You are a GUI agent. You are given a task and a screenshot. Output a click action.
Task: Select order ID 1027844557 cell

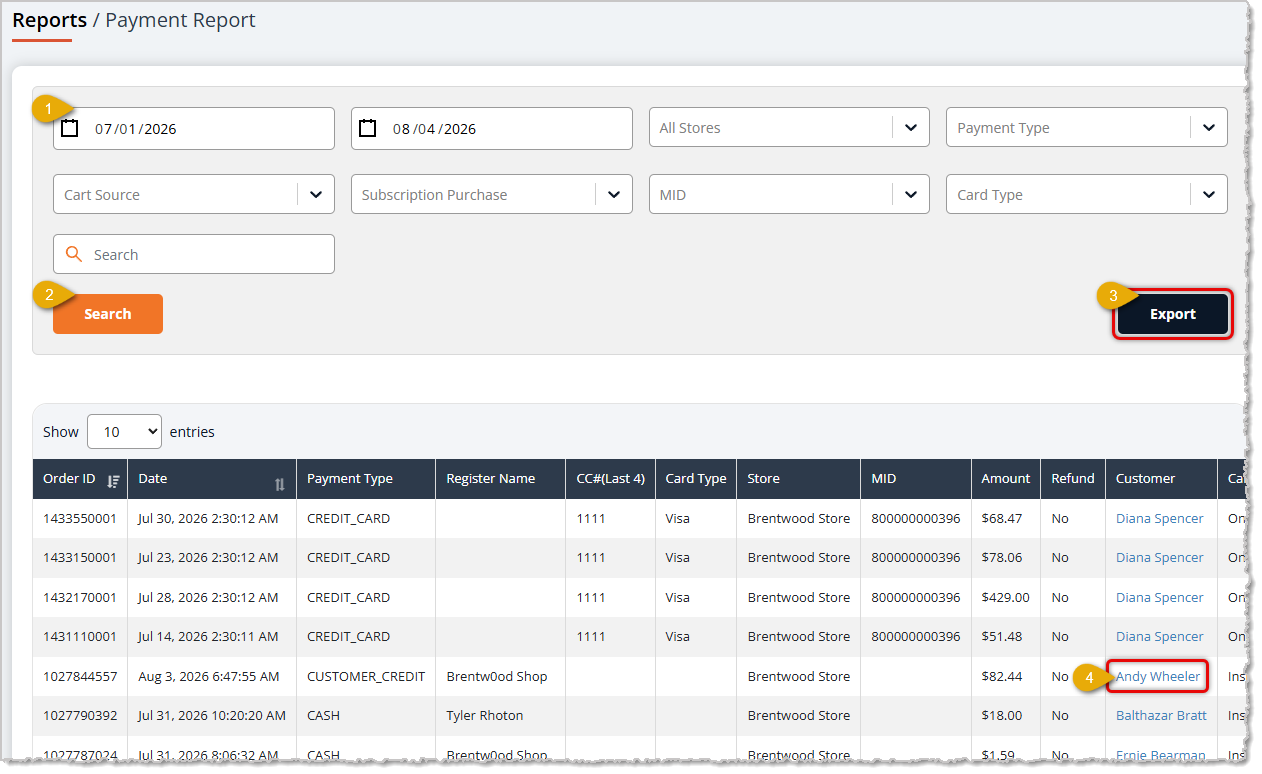[x=80, y=676]
